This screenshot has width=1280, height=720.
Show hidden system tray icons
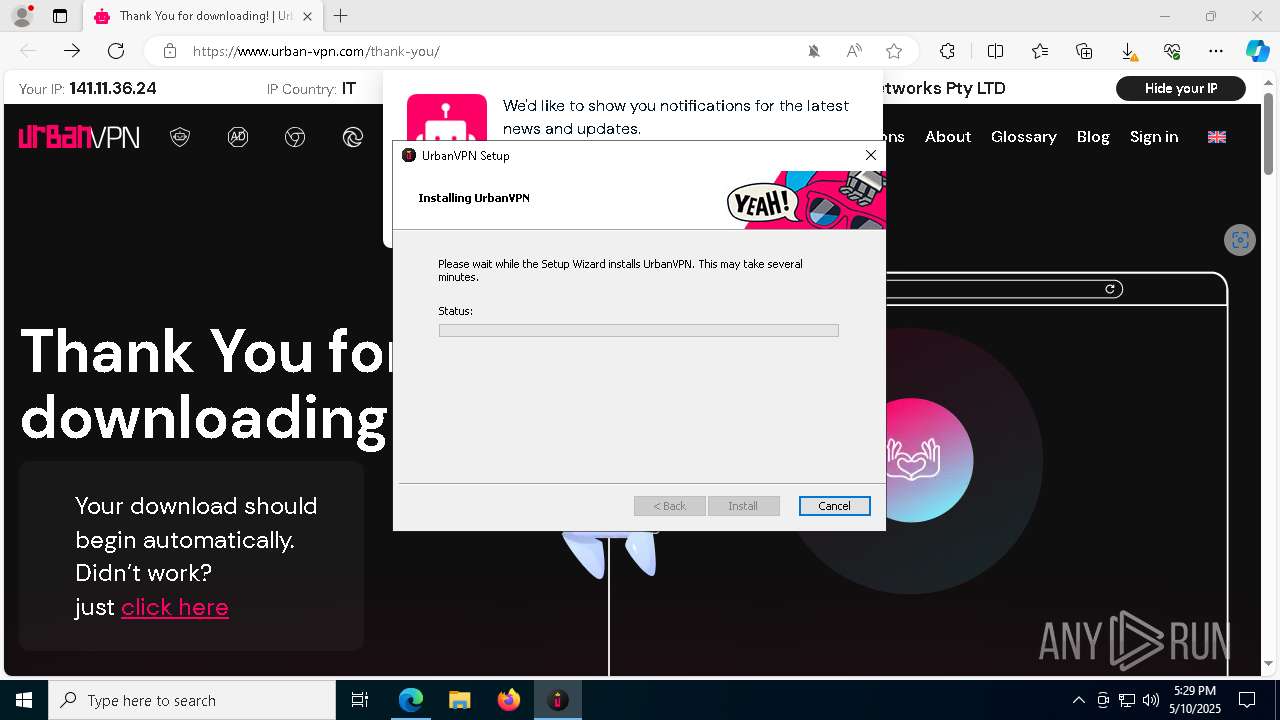click(1078, 700)
